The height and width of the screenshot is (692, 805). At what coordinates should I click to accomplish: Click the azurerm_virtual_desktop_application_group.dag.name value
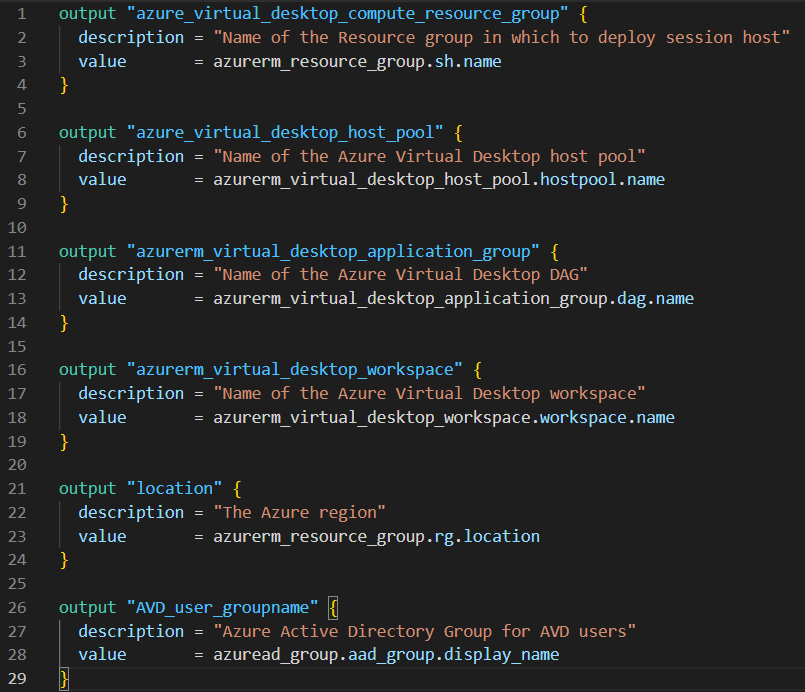click(453, 298)
